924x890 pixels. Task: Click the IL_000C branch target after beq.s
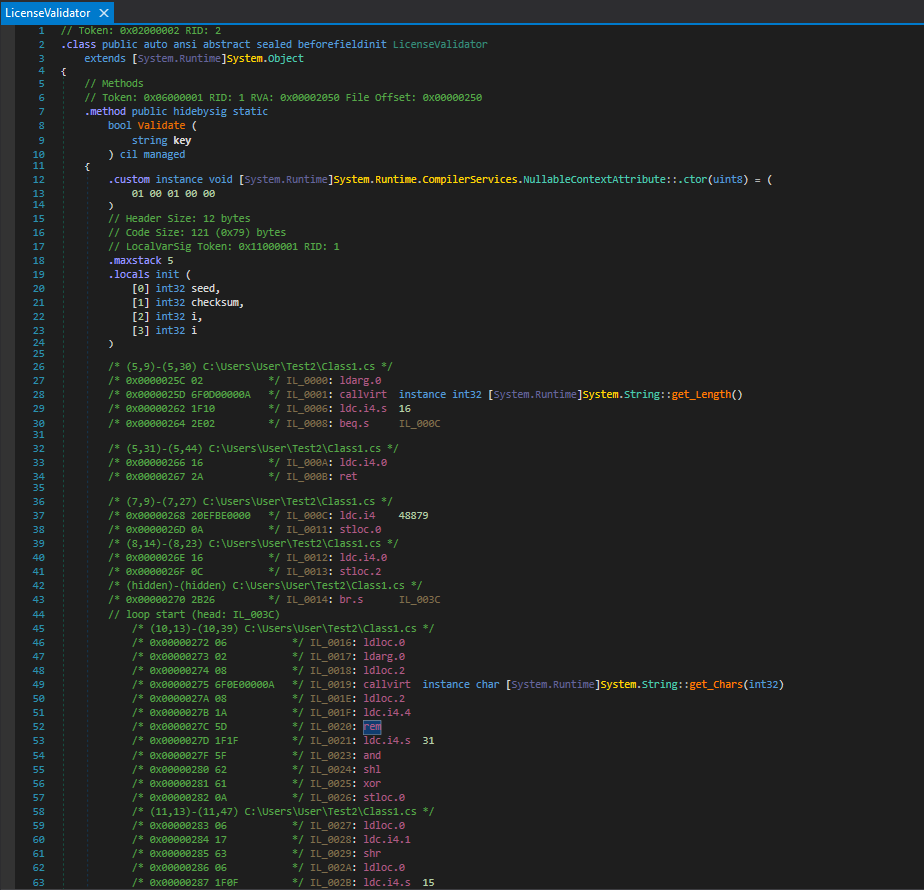pos(420,423)
